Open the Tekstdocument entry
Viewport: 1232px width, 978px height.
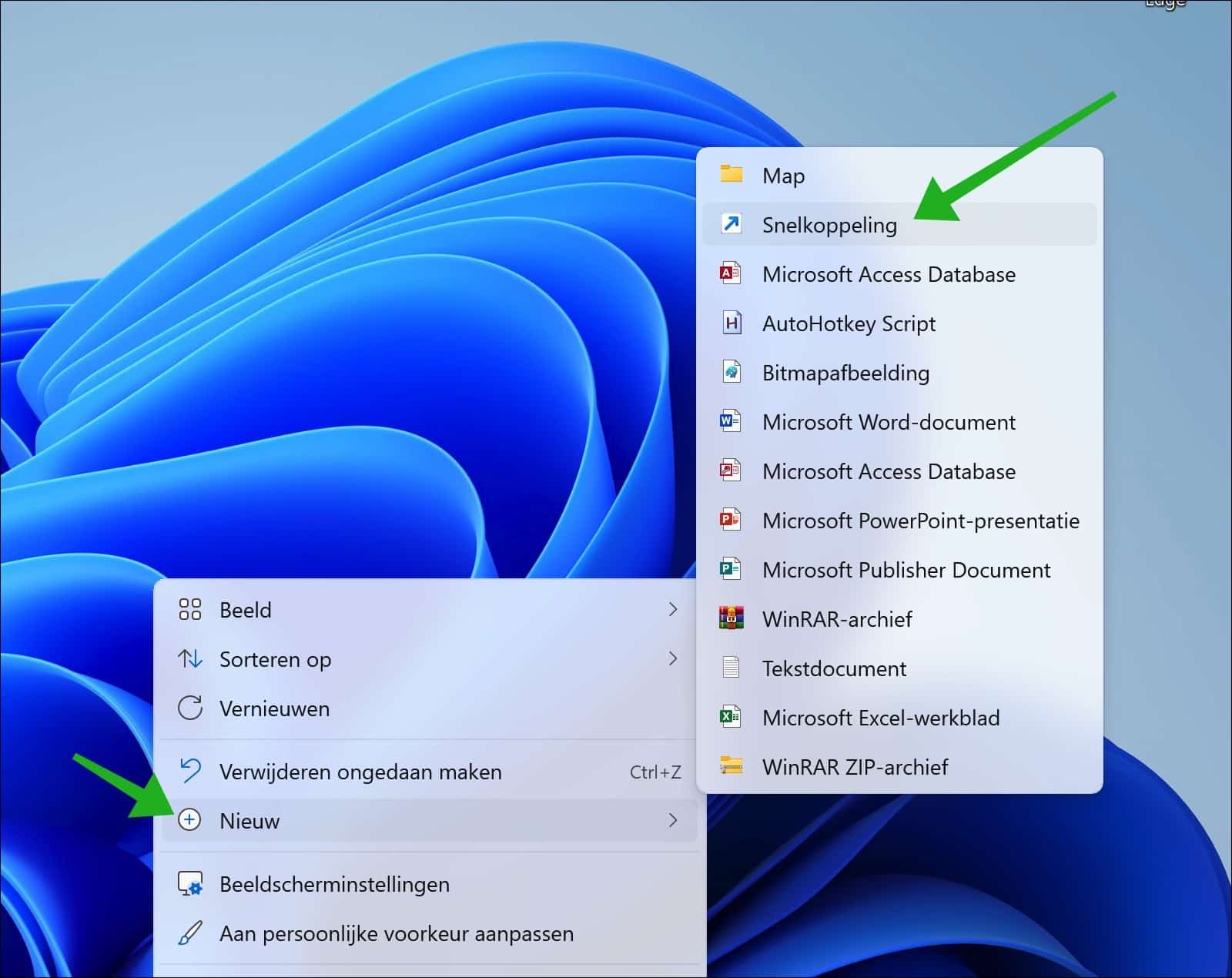(834, 668)
